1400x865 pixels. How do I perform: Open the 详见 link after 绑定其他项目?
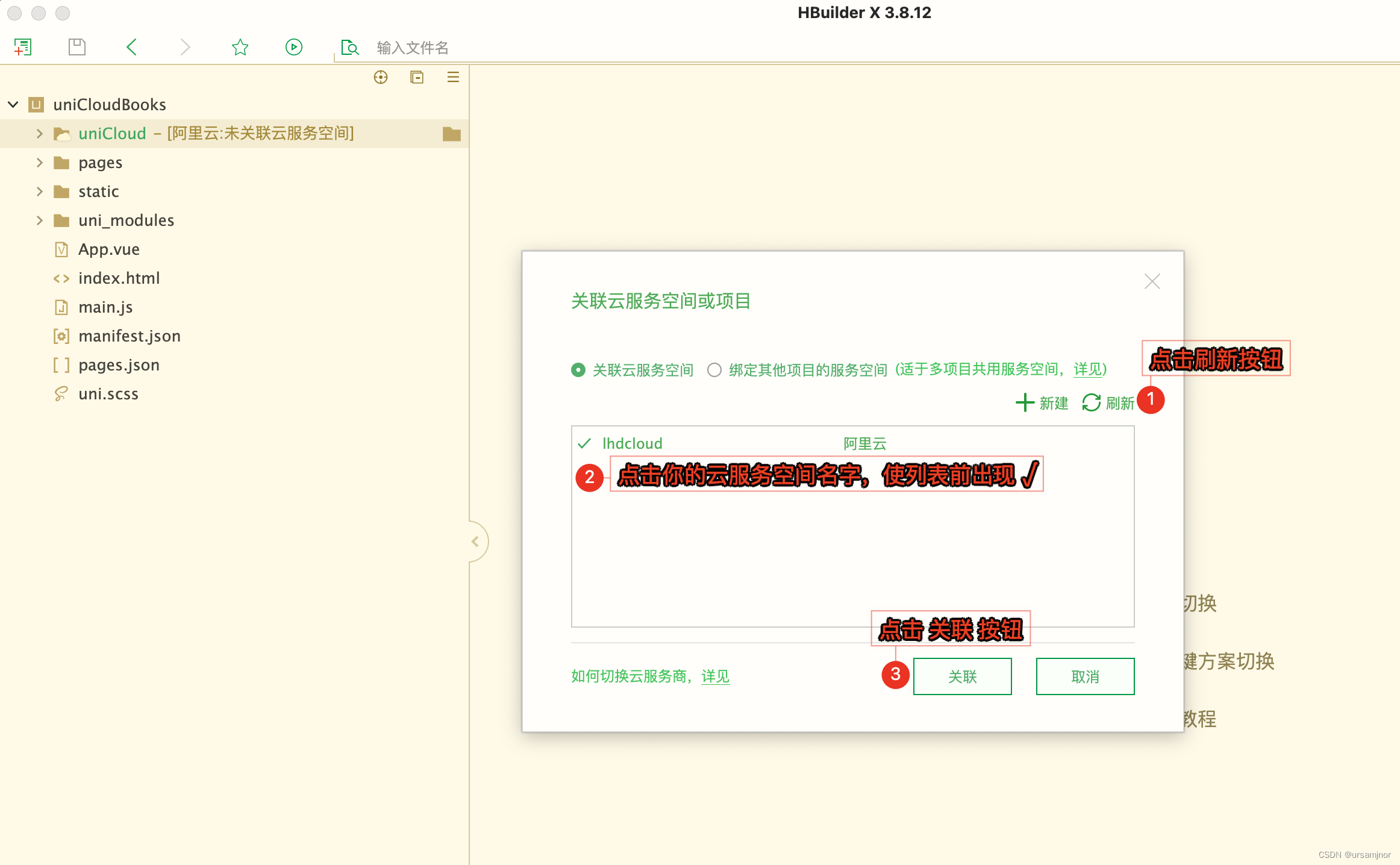(x=1088, y=369)
